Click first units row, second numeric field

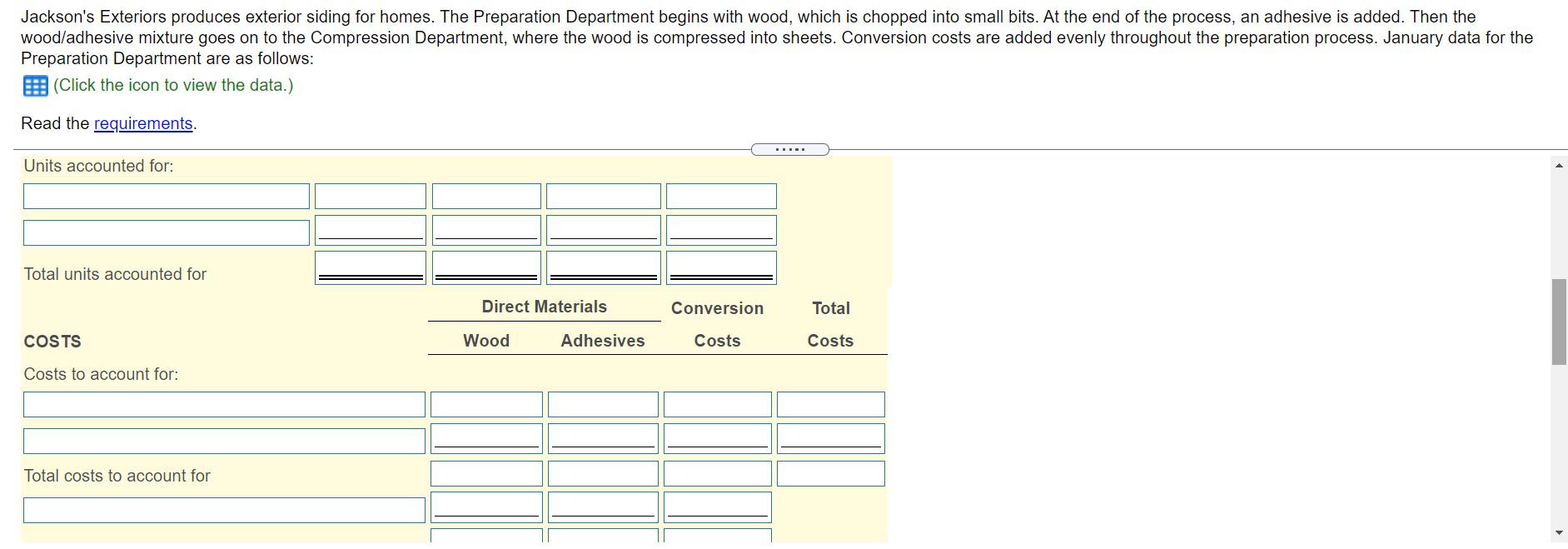(486, 197)
